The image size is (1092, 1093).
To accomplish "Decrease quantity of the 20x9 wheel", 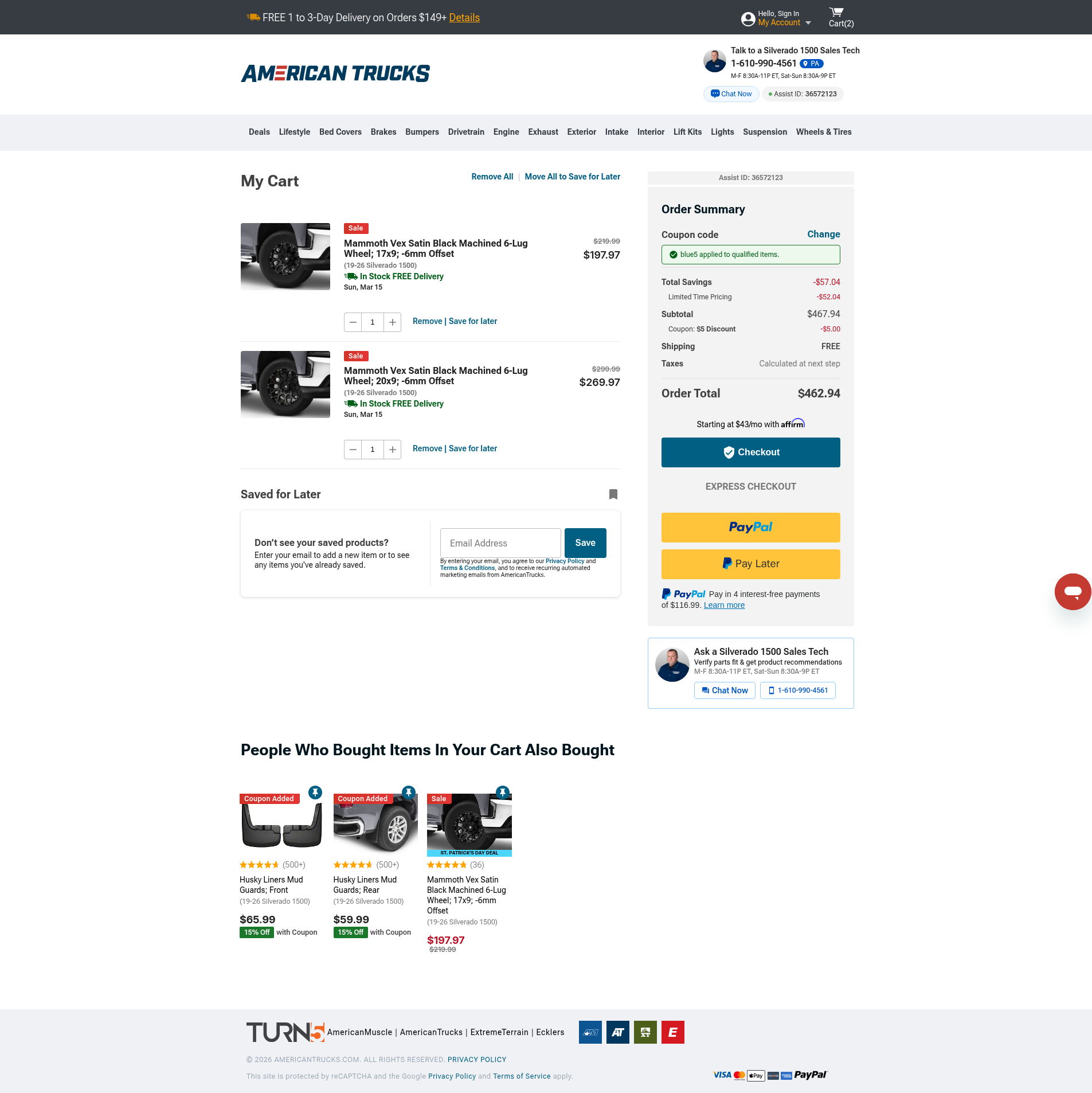I will point(353,450).
